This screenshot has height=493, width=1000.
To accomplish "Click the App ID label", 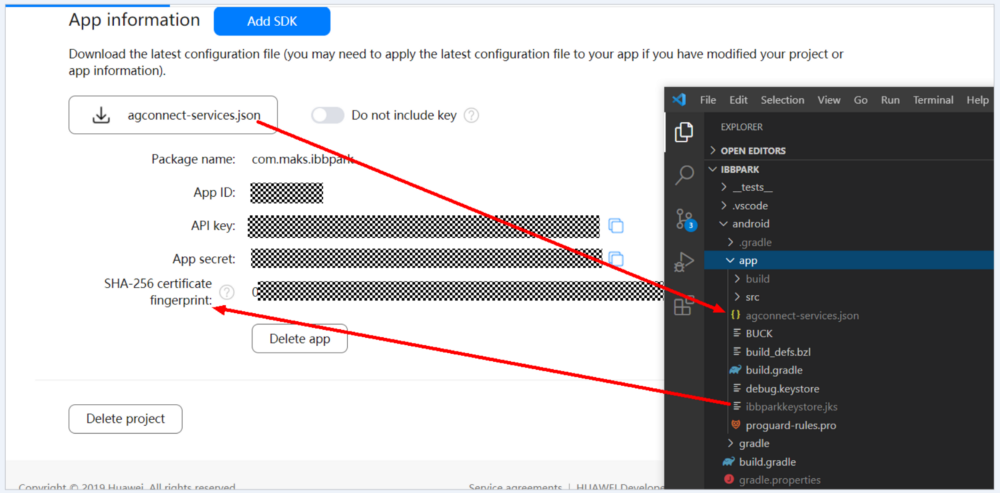I will point(215,193).
